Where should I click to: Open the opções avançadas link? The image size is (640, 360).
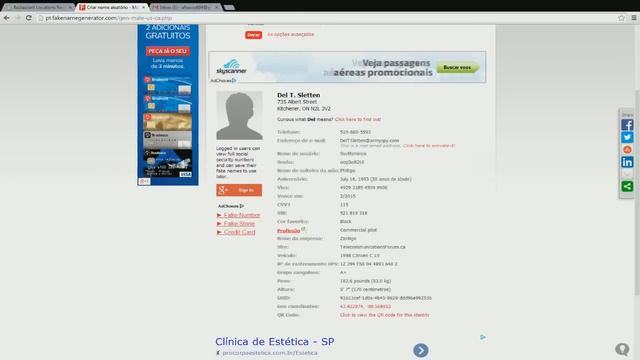click(x=291, y=35)
